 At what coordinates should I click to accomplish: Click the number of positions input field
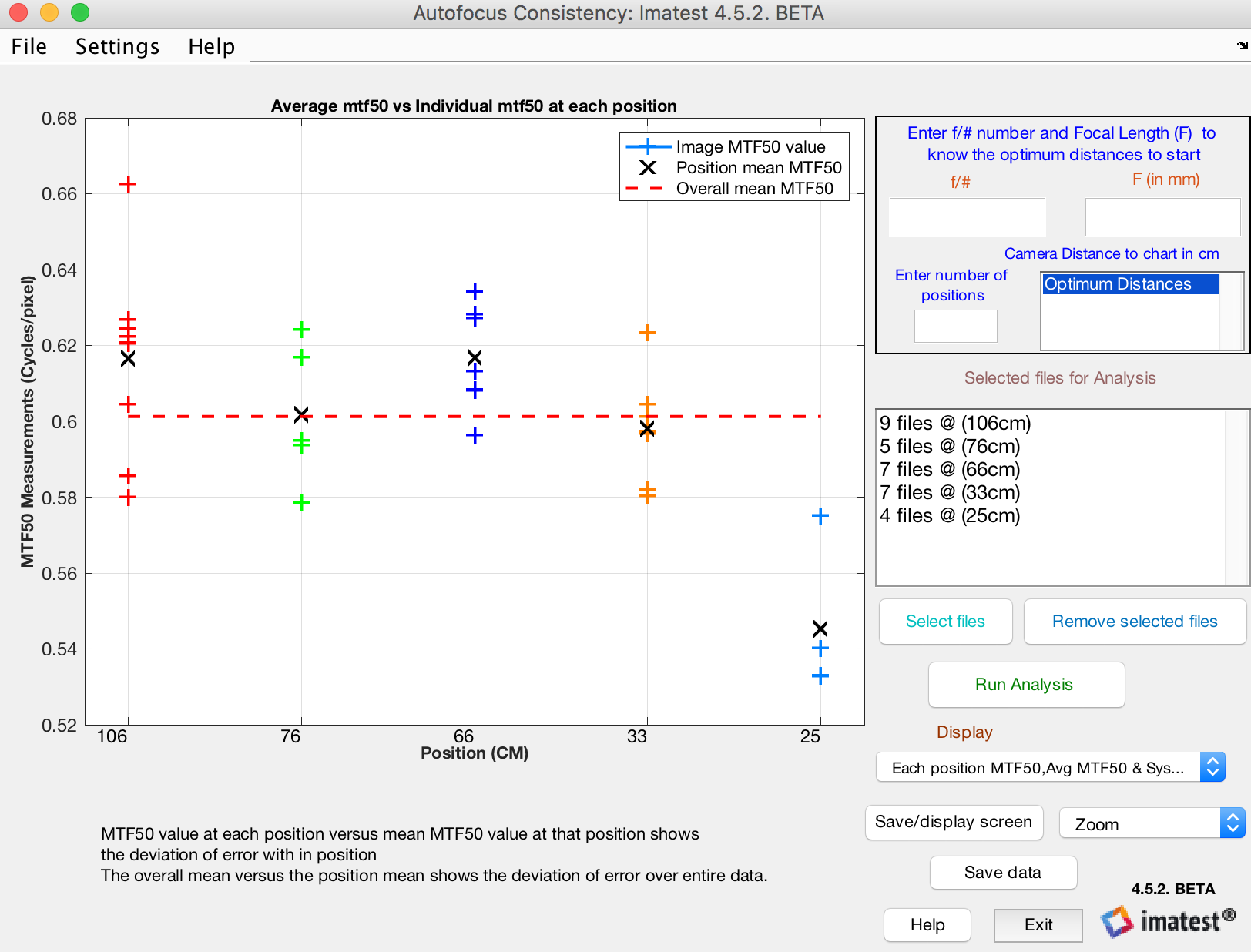pos(955,326)
